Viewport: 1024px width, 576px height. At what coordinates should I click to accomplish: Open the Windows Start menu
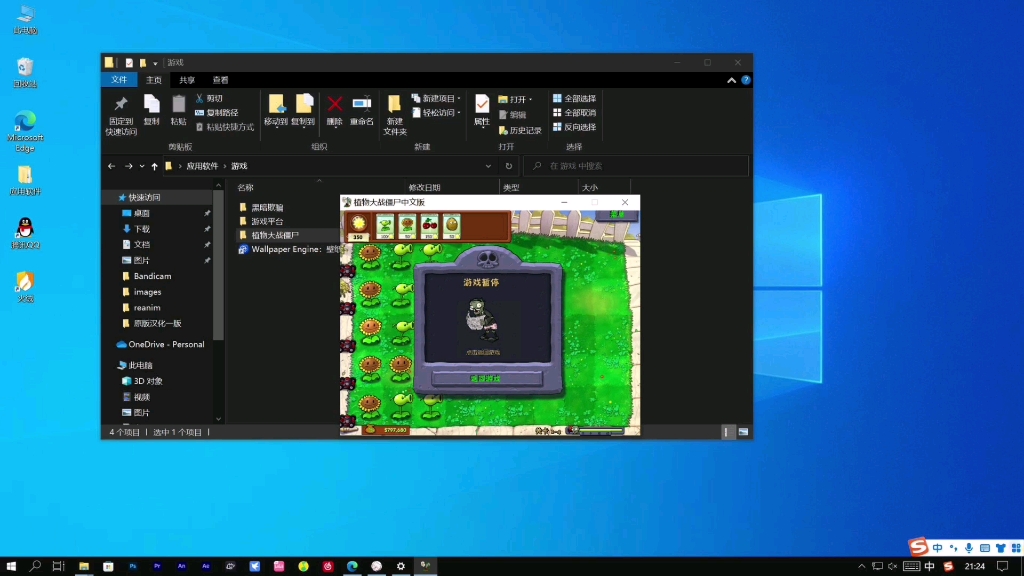(11, 566)
